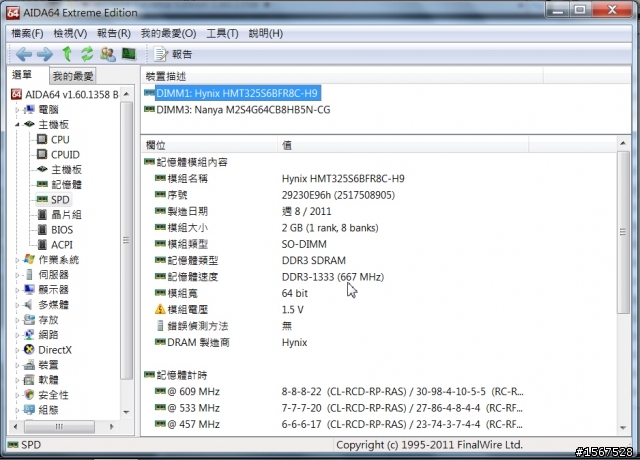Open the 工具(T) menu
640x460 pixels.
point(222,33)
